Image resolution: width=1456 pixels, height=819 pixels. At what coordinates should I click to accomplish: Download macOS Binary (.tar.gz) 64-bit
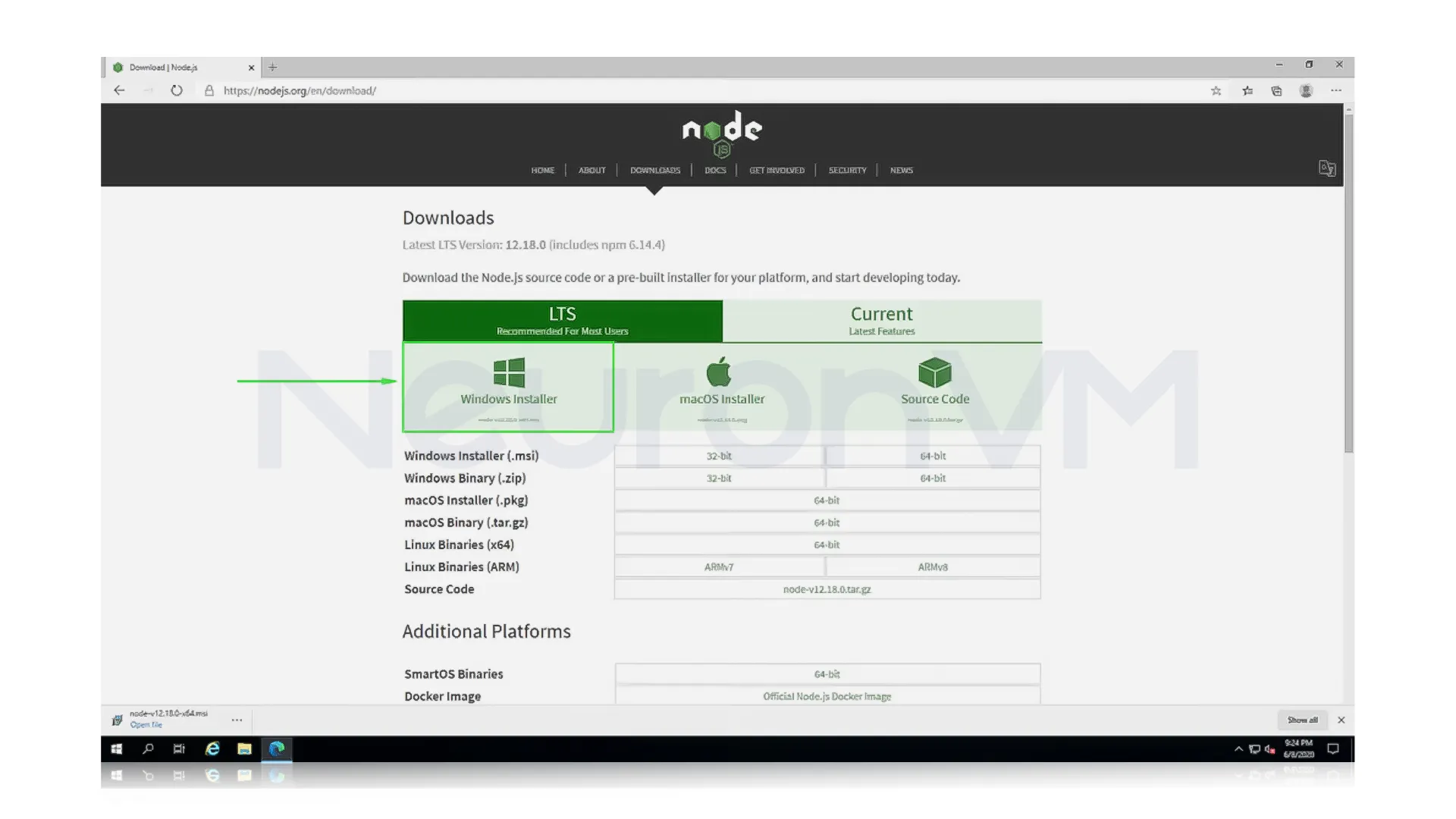[827, 522]
